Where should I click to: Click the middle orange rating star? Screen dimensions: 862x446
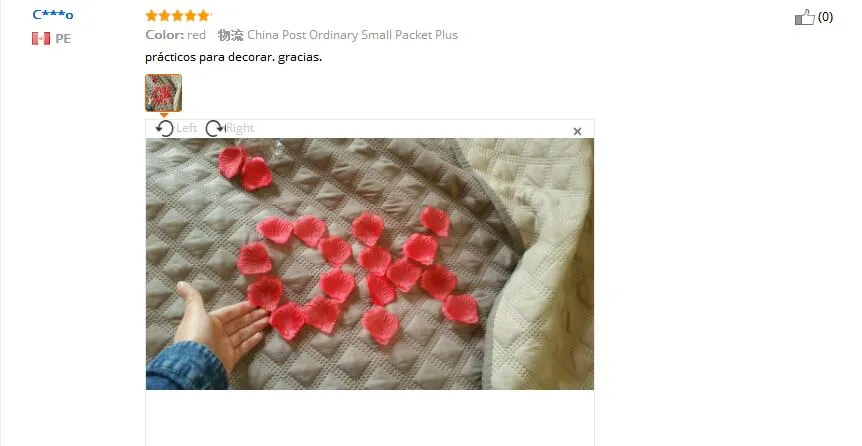(178, 15)
